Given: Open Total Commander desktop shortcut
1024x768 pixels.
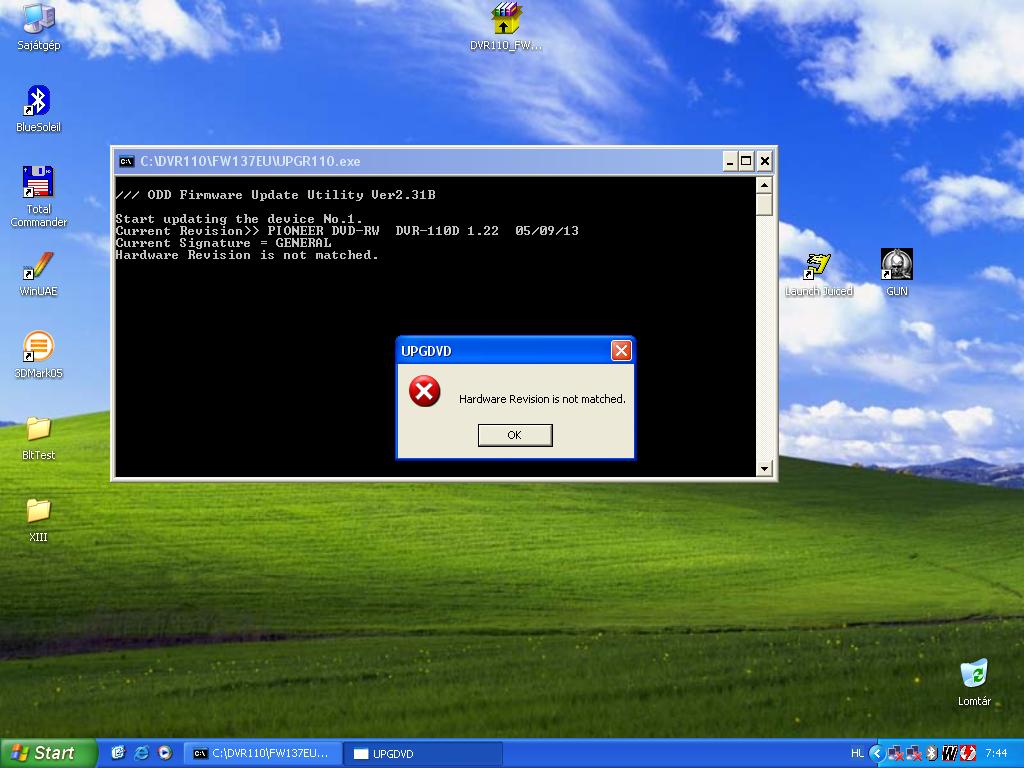Looking at the screenshot, I should pos(38,184).
